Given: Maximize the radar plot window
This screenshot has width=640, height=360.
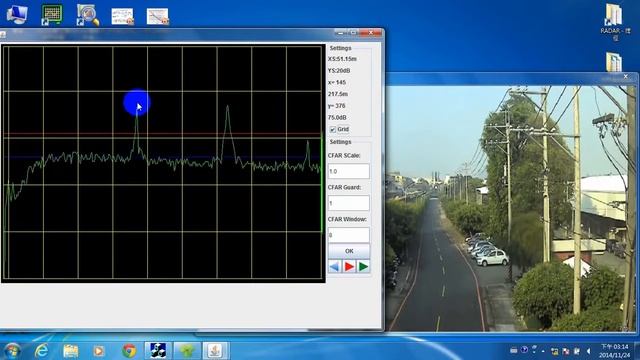Looking at the screenshot, I should coord(353,33).
